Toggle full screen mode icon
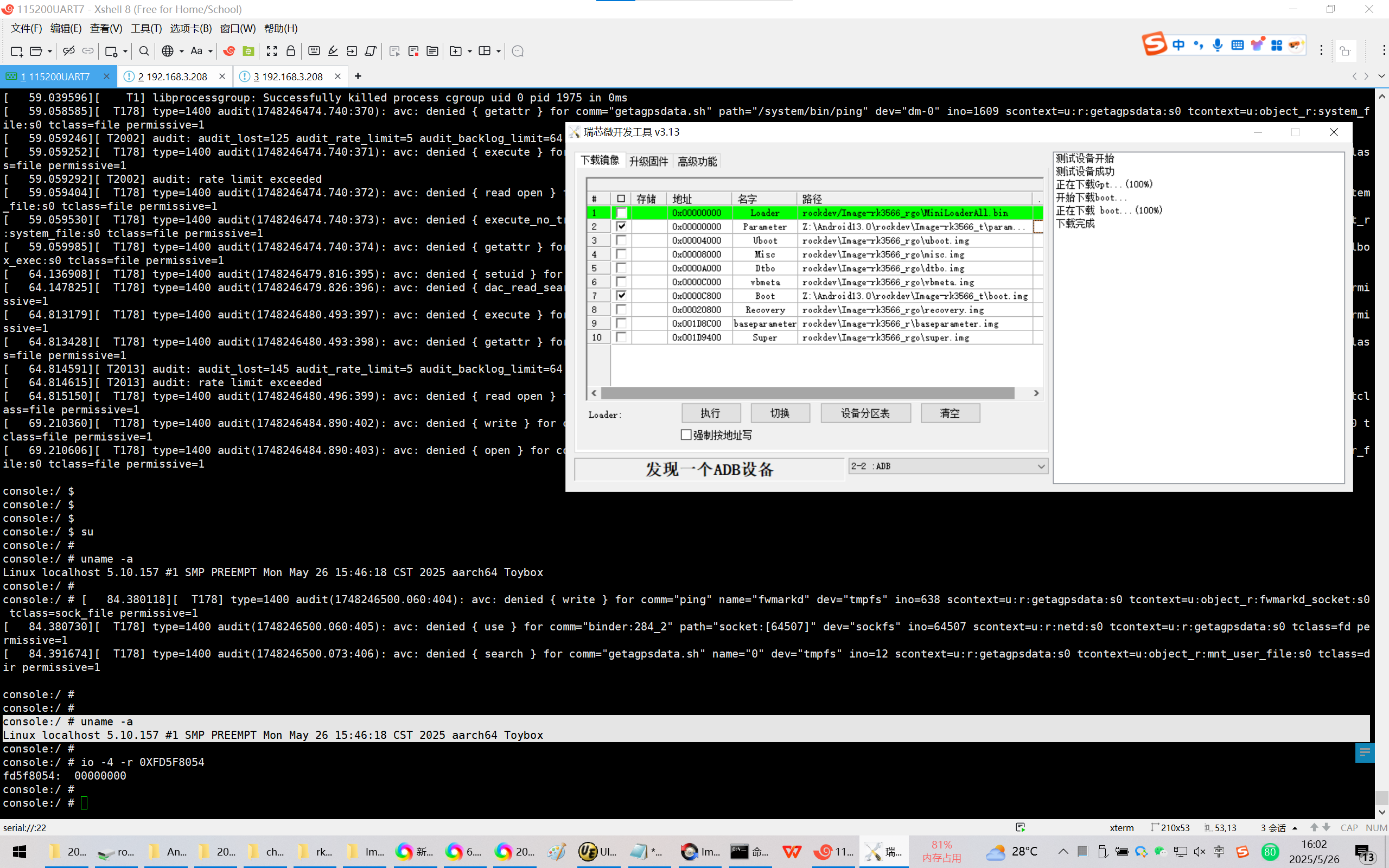 click(271, 51)
